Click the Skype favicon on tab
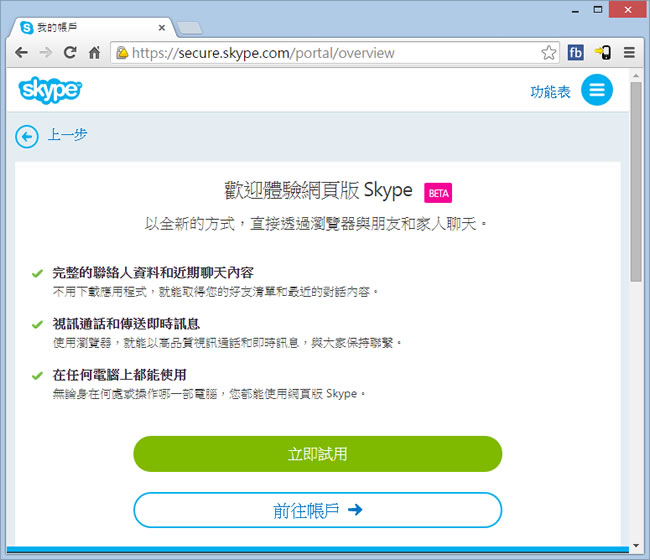 click(x=27, y=28)
